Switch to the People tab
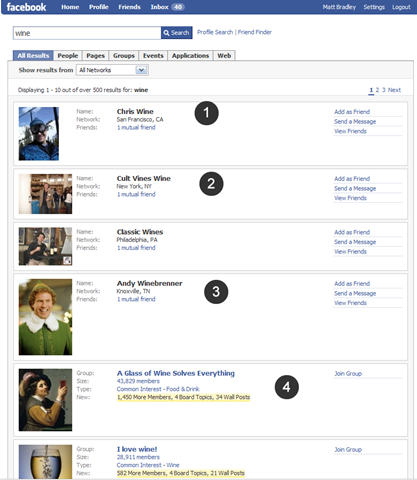417x480 pixels. tap(68, 56)
